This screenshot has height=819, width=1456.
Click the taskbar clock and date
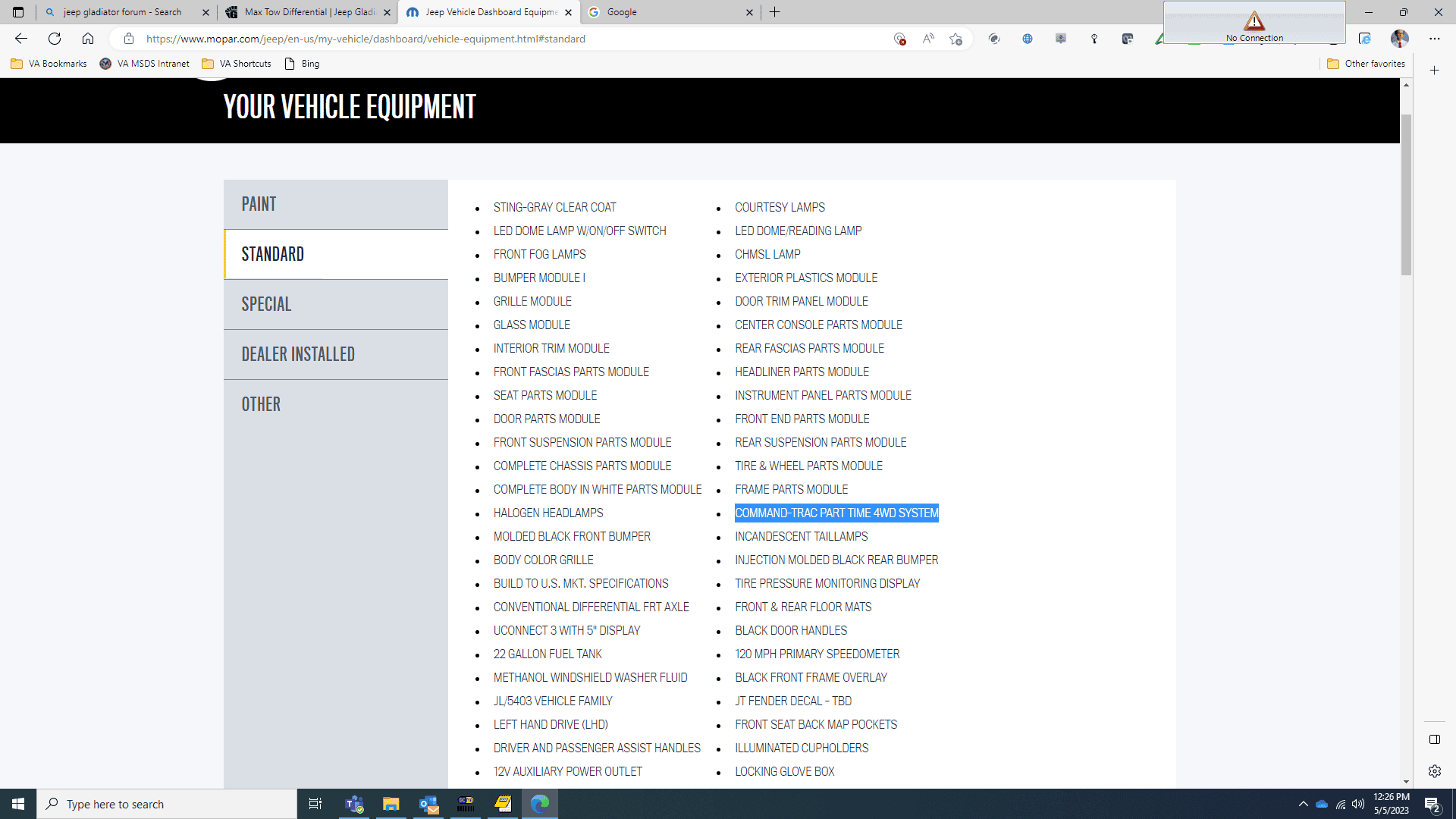(1391, 804)
